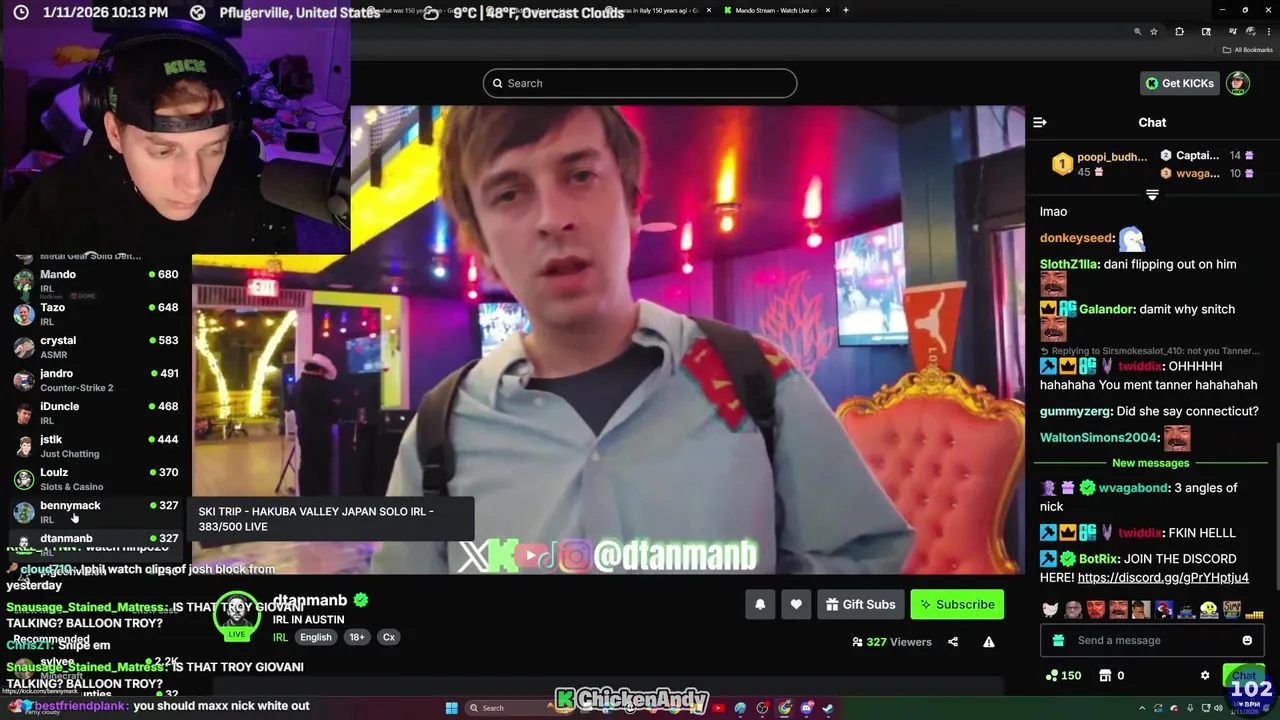Close the Mando Stream browser tab
Image resolution: width=1280 pixels, height=720 pixels.
pyautogui.click(x=828, y=10)
